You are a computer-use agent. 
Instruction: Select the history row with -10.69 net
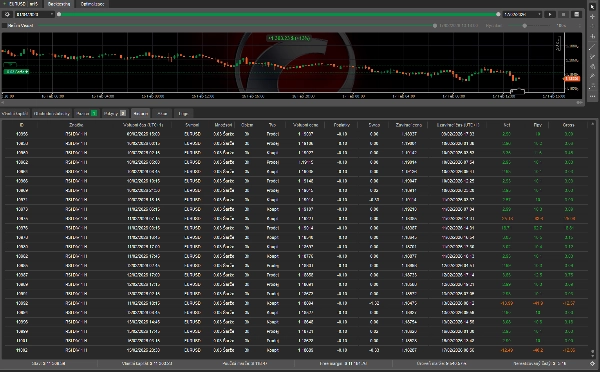[296, 303]
